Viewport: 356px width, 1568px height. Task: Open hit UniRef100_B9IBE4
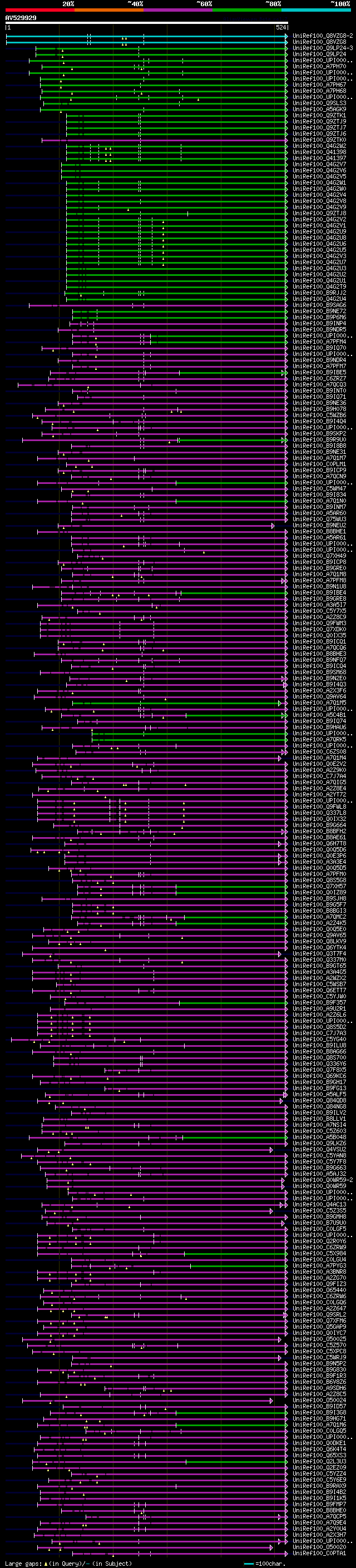pyautogui.click(x=319, y=593)
